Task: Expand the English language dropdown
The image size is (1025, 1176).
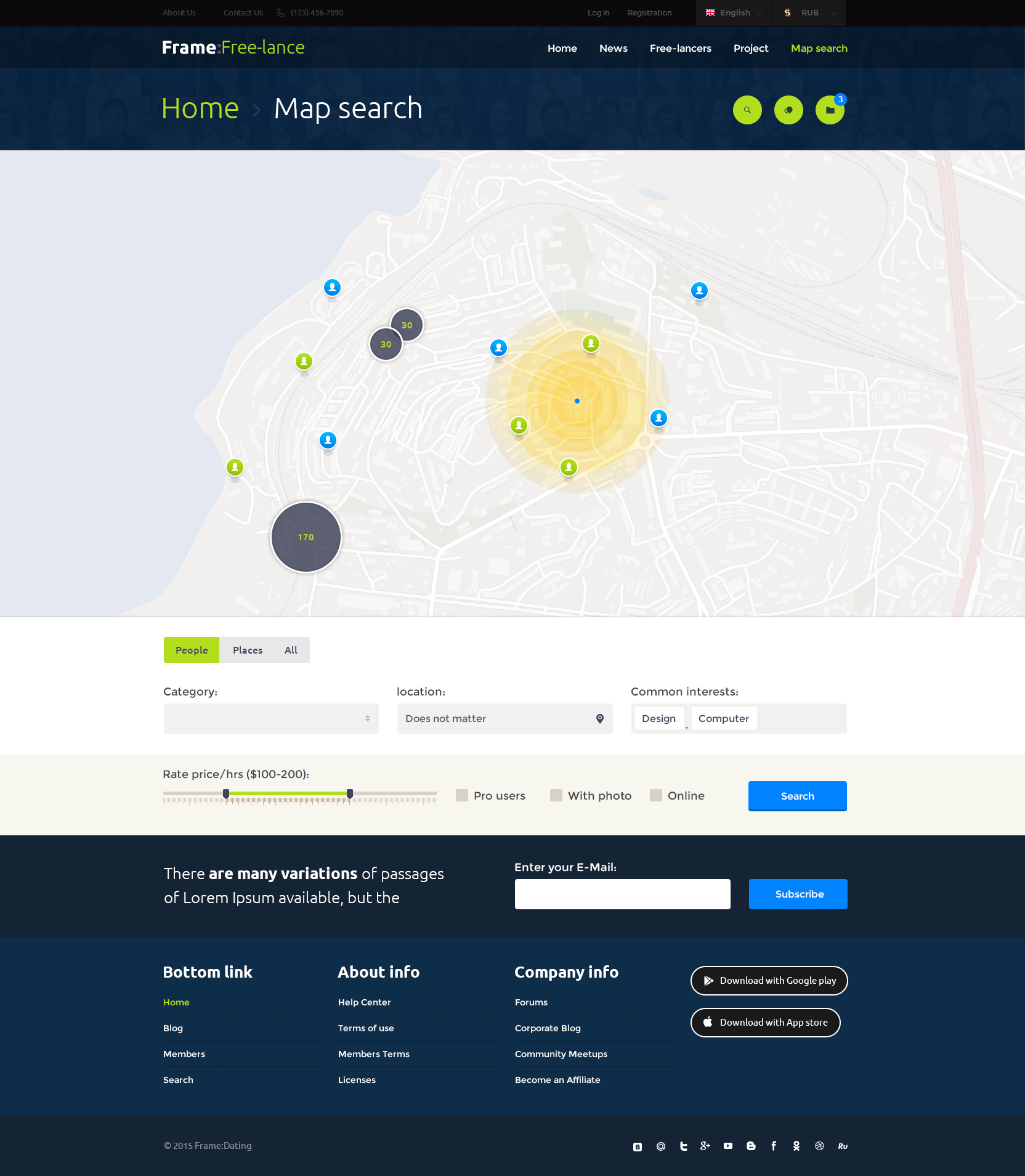Action: click(734, 13)
